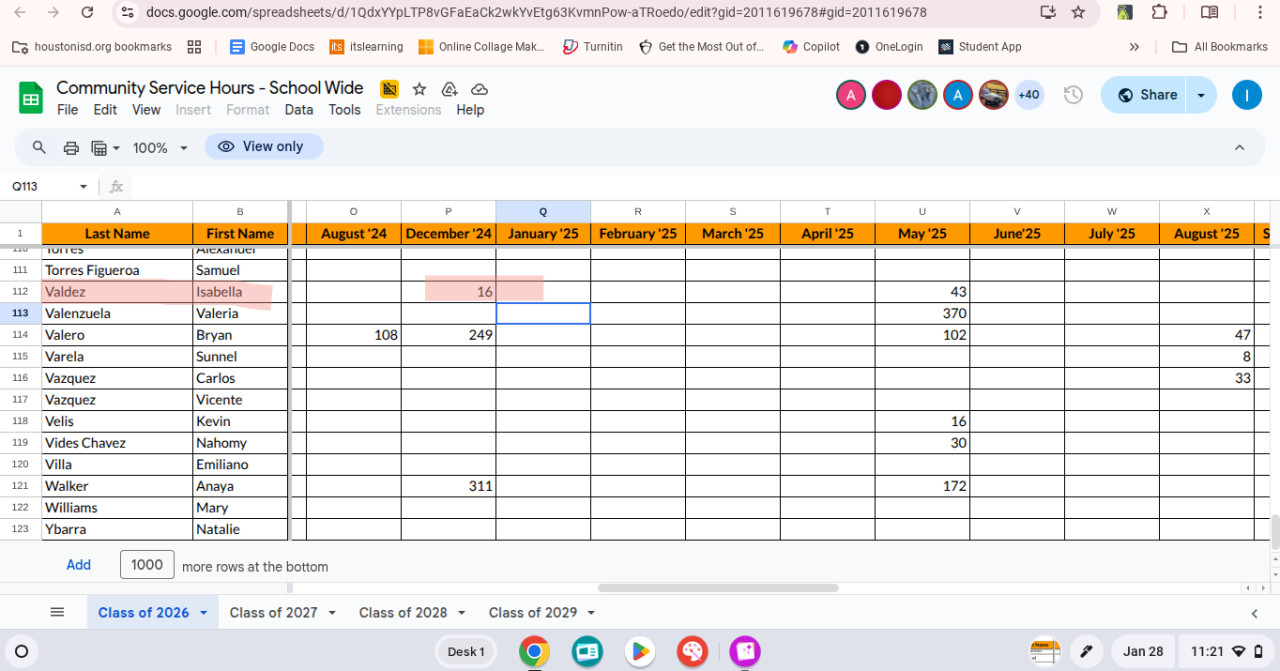Open the tab groups grid icon
1280x671 pixels.
pyautogui.click(x=194, y=47)
